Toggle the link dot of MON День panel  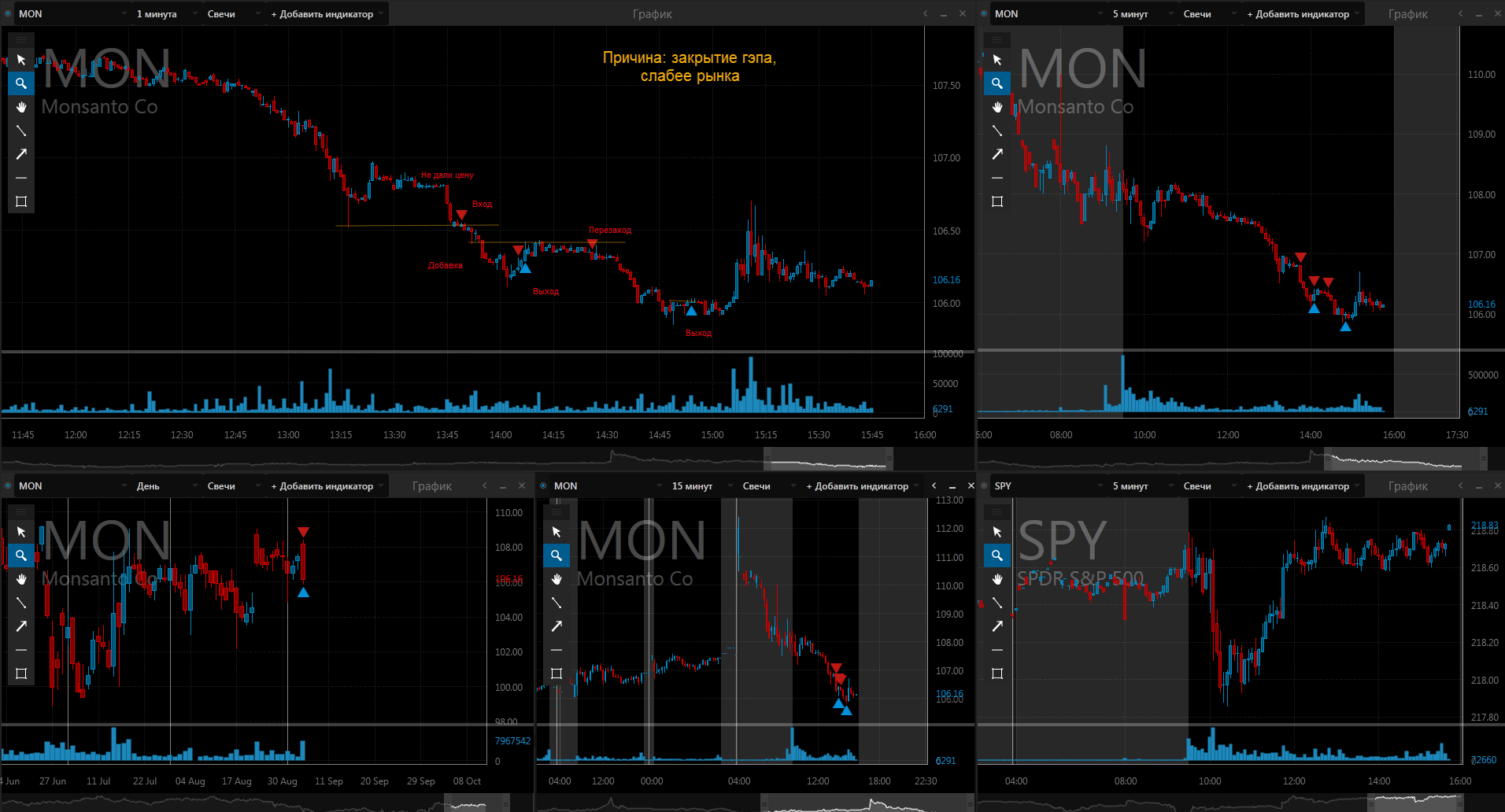[8, 485]
